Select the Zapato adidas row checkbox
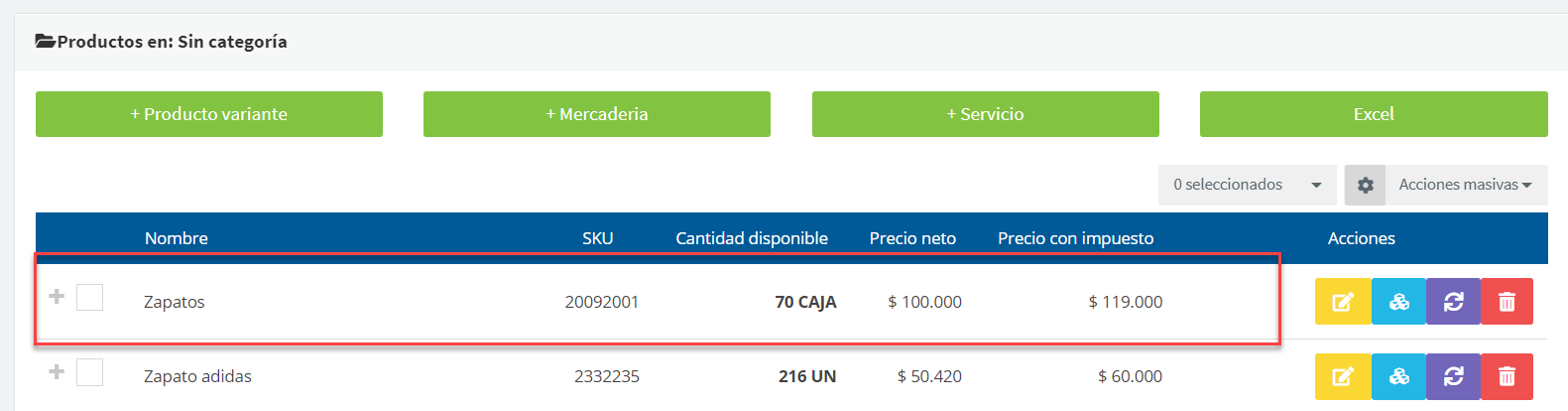The height and width of the screenshot is (411, 1568). [x=90, y=372]
